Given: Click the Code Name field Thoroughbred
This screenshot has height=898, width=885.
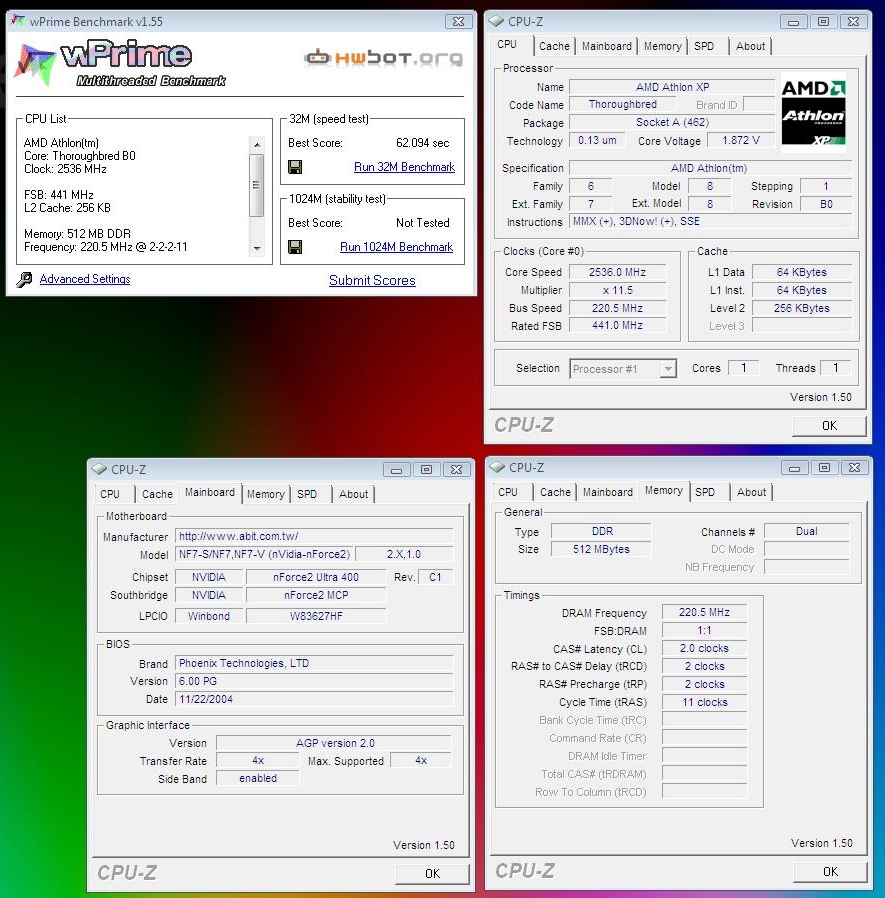Looking at the screenshot, I should pyautogui.click(x=623, y=104).
